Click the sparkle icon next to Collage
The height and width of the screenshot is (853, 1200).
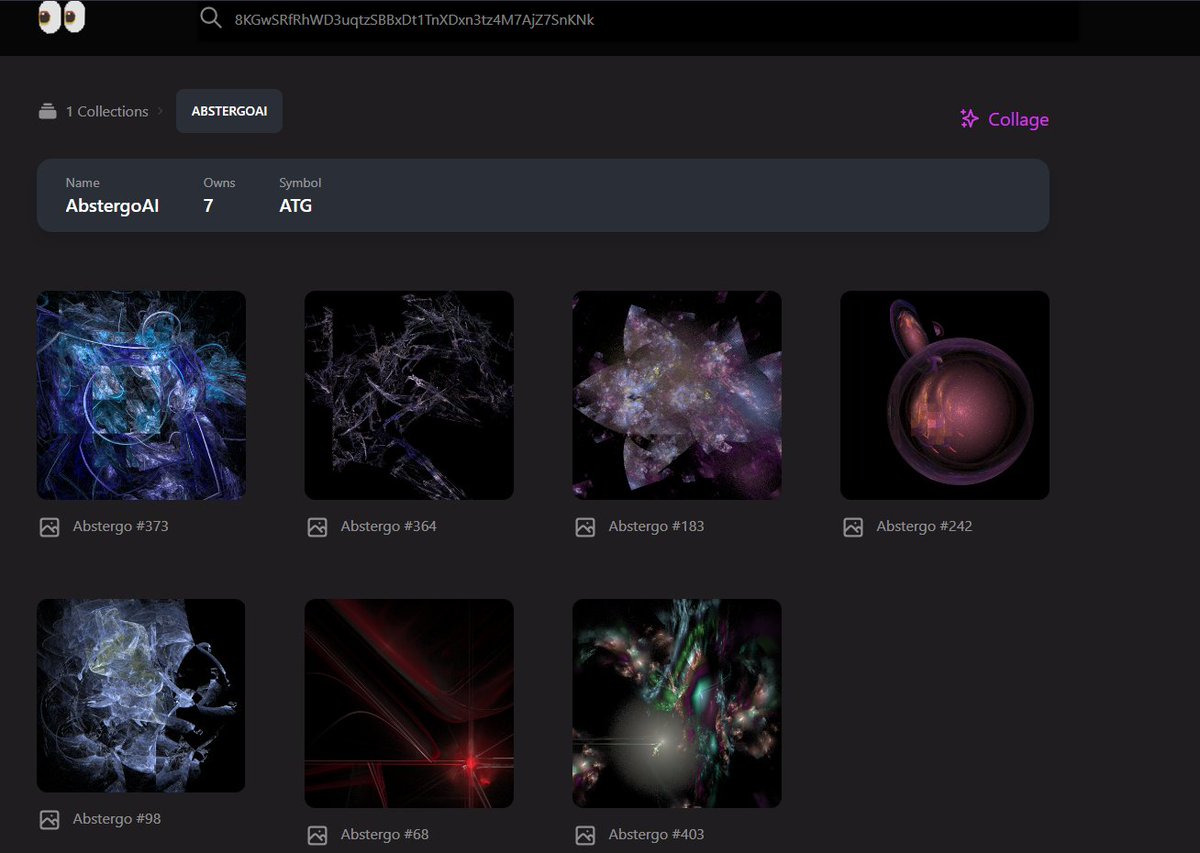point(968,118)
